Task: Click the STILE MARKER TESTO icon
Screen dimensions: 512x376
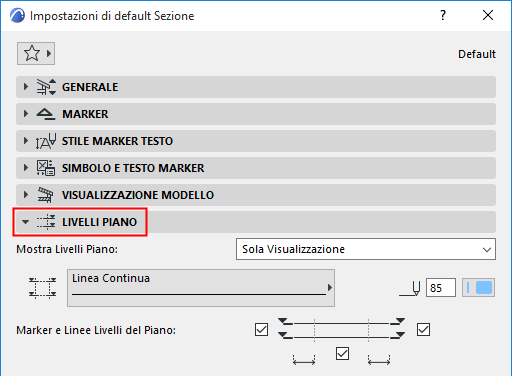Action: [46, 141]
